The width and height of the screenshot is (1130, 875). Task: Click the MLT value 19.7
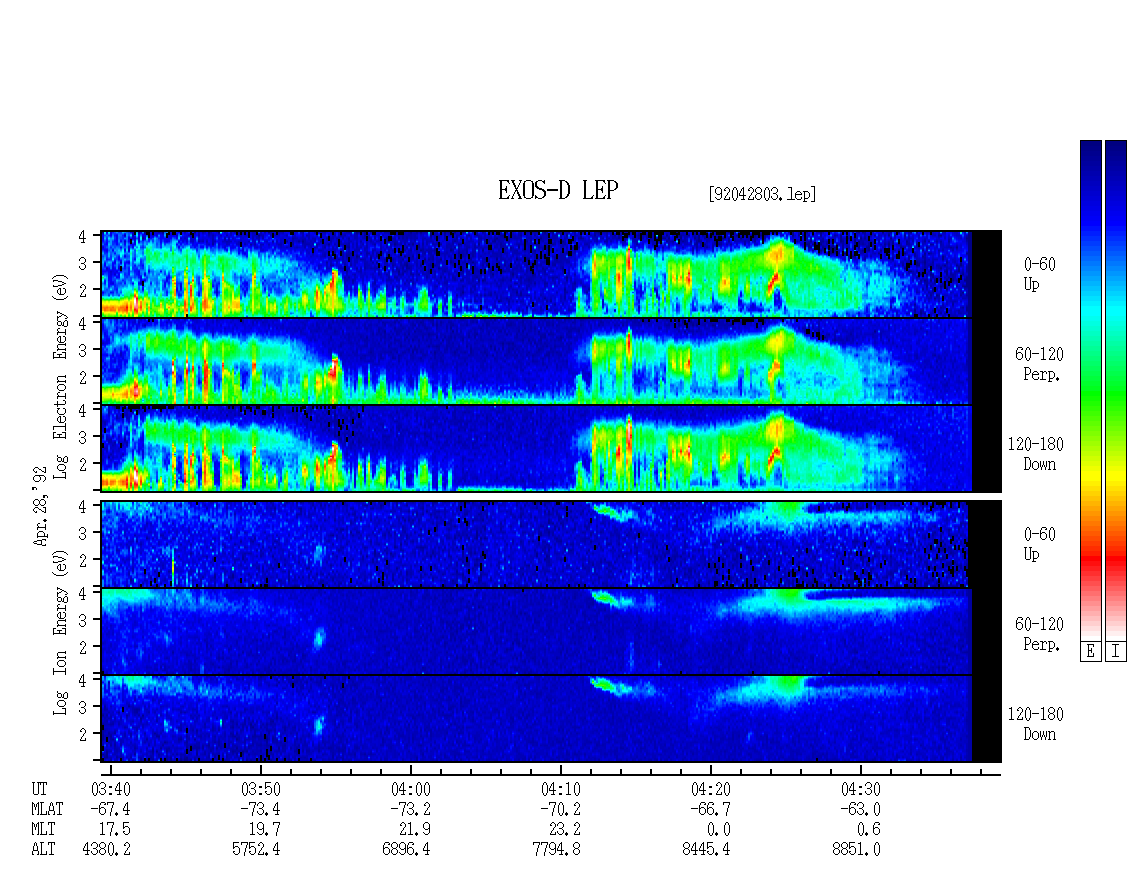(264, 830)
